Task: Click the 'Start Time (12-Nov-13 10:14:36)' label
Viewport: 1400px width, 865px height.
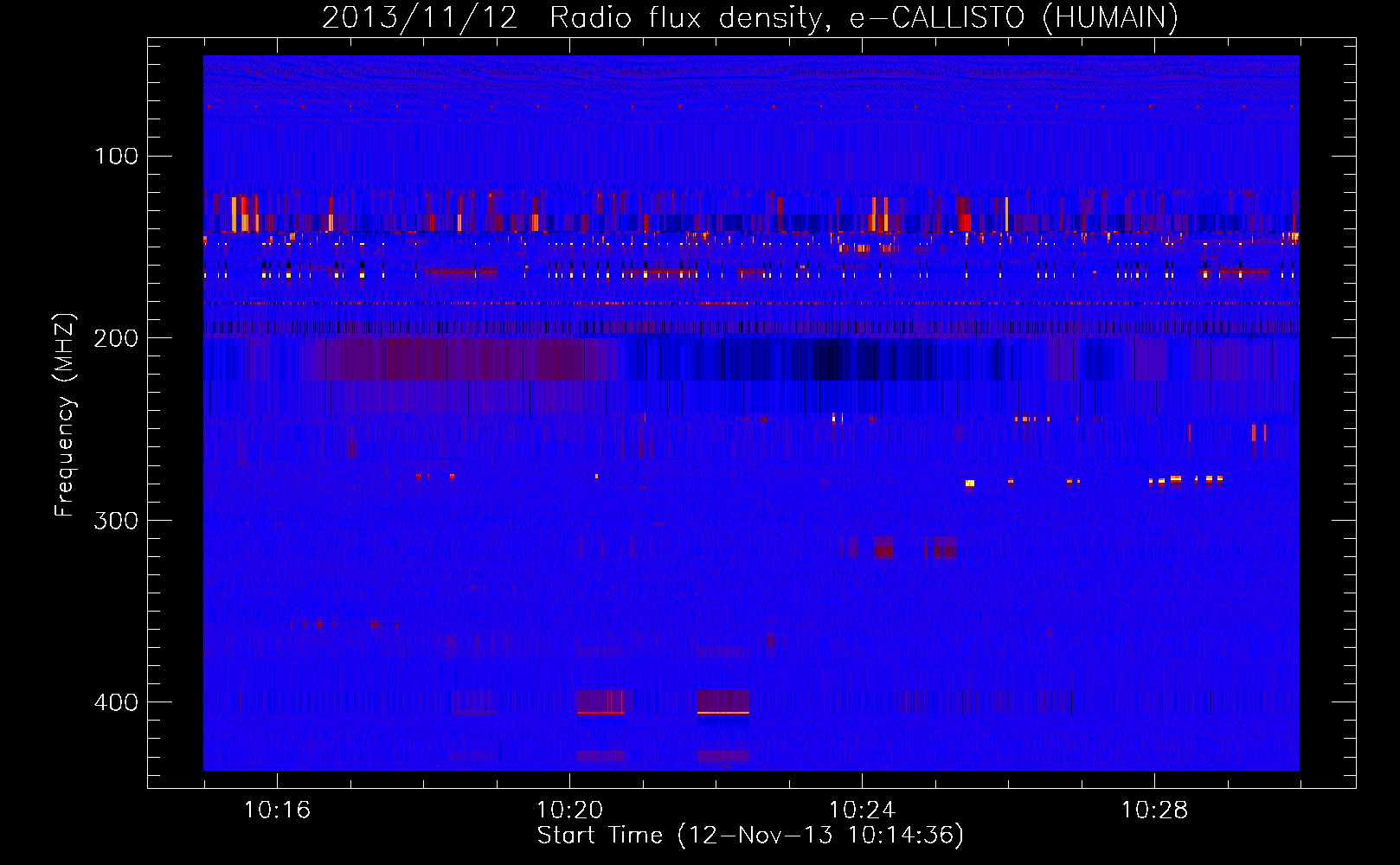Action: pyautogui.click(x=750, y=836)
